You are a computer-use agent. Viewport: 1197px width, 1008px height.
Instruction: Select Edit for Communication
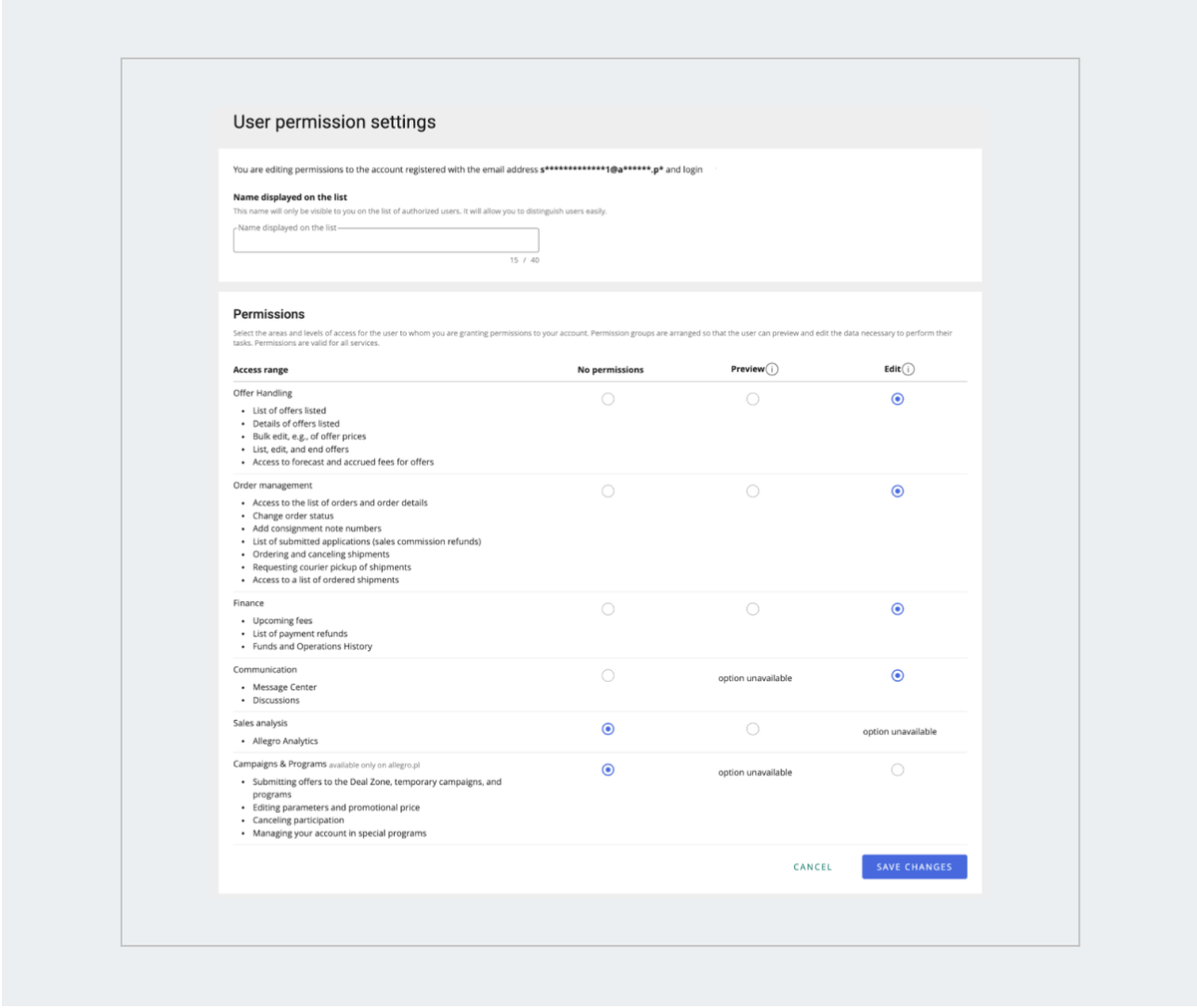(897, 676)
